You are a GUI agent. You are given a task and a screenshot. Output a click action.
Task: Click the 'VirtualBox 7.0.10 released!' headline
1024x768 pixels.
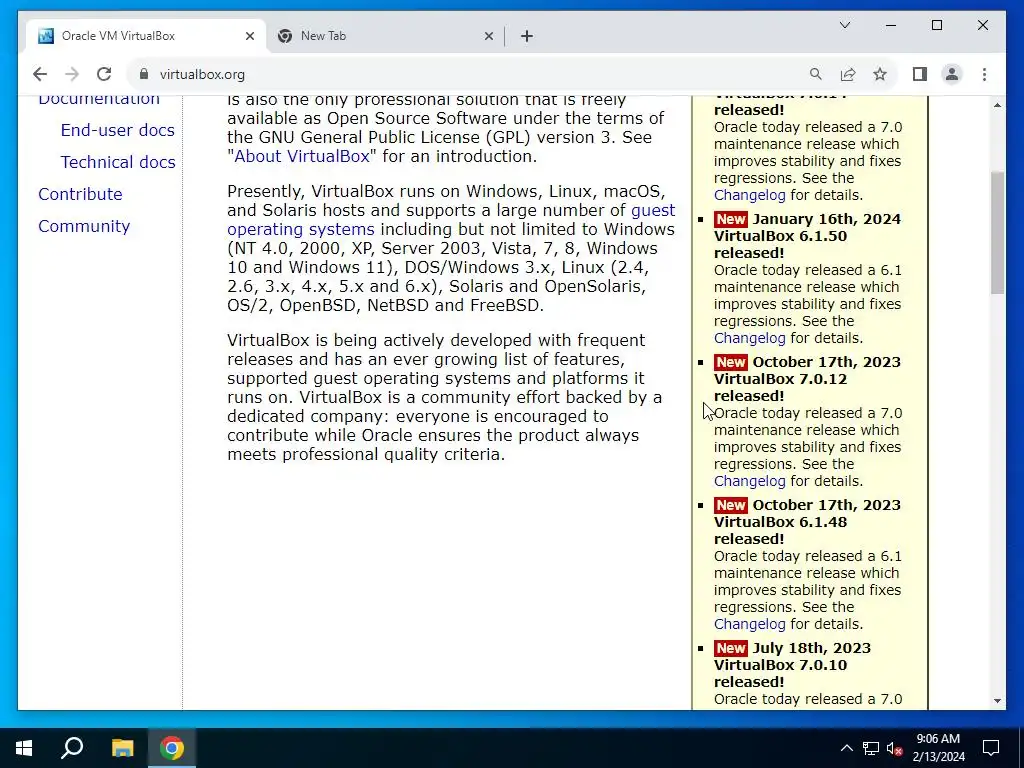(x=780, y=673)
